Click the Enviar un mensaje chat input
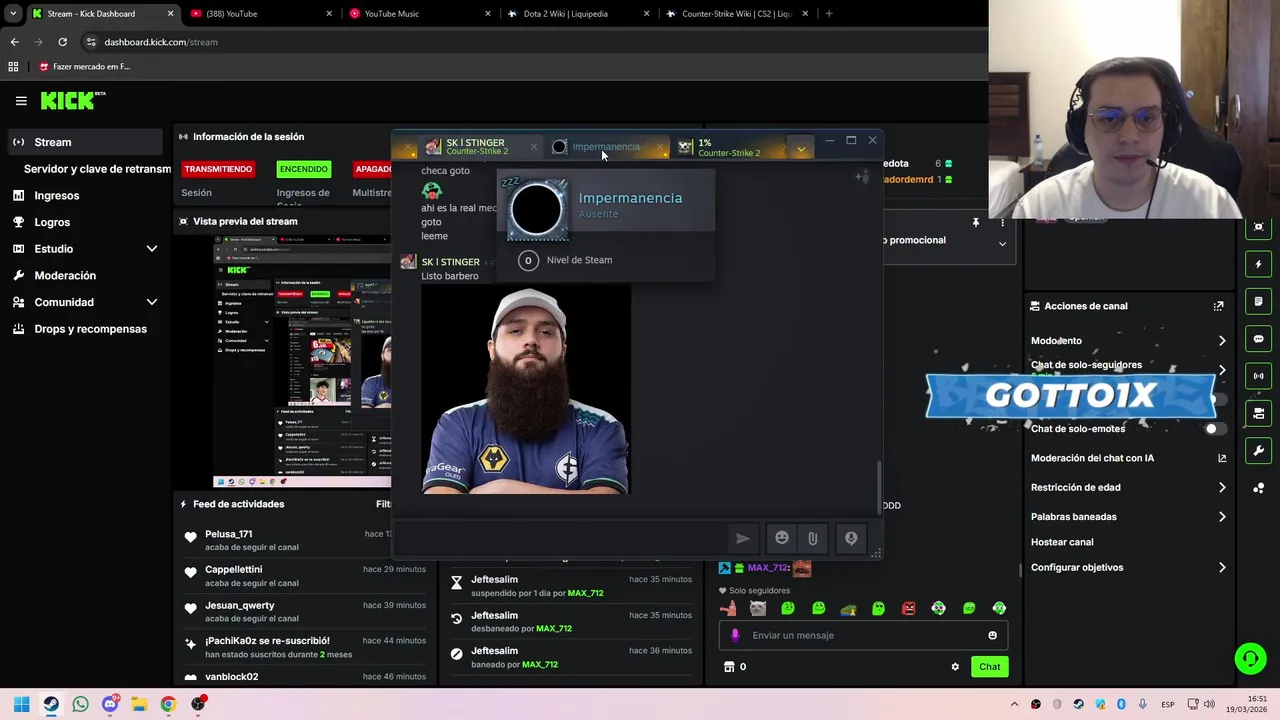The width and height of the screenshot is (1280, 720). [x=863, y=635]
